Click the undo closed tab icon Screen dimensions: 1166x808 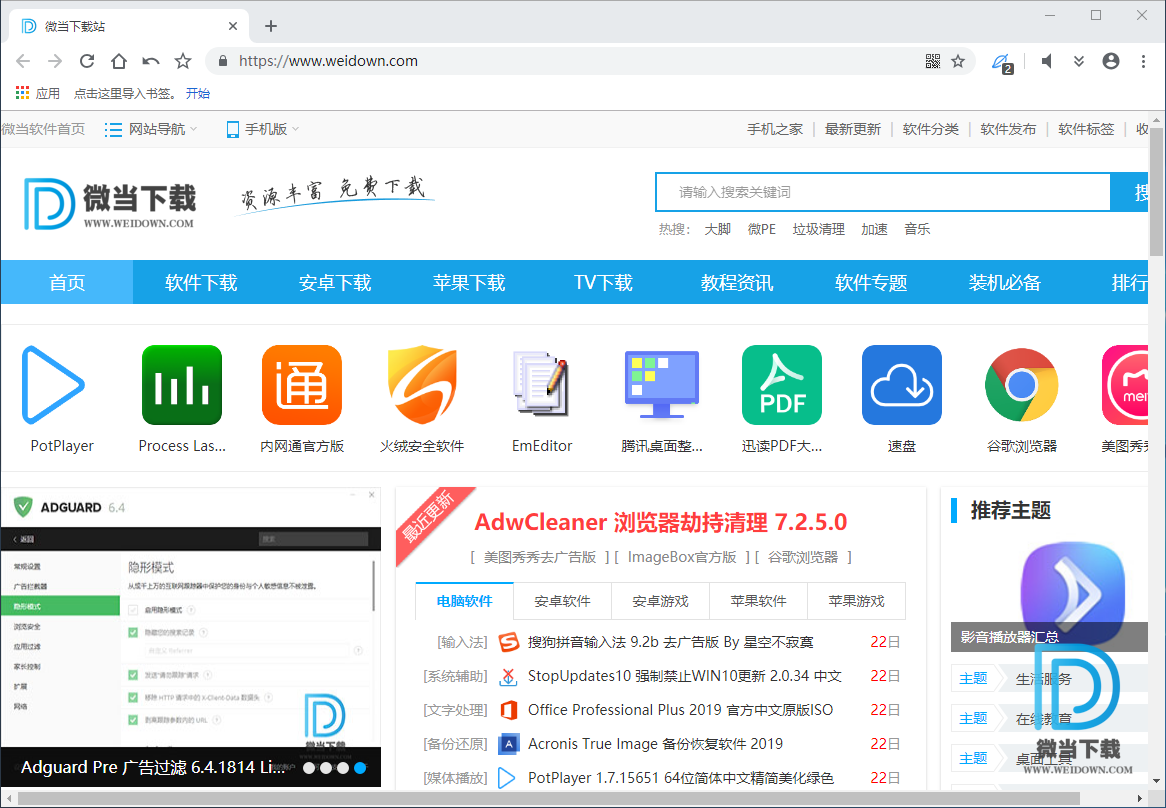pos(151,61)
